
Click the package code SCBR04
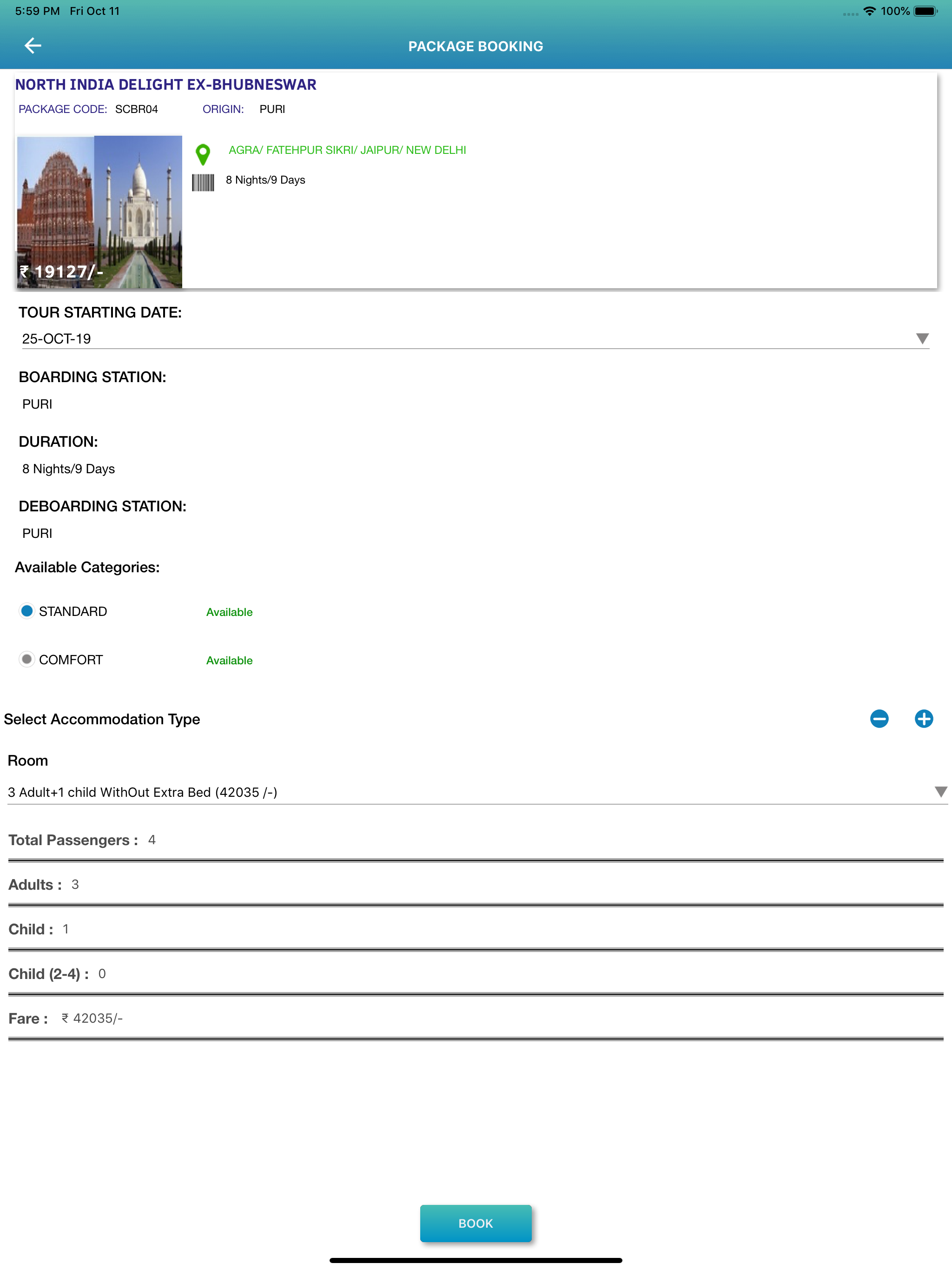click(137, 109)
